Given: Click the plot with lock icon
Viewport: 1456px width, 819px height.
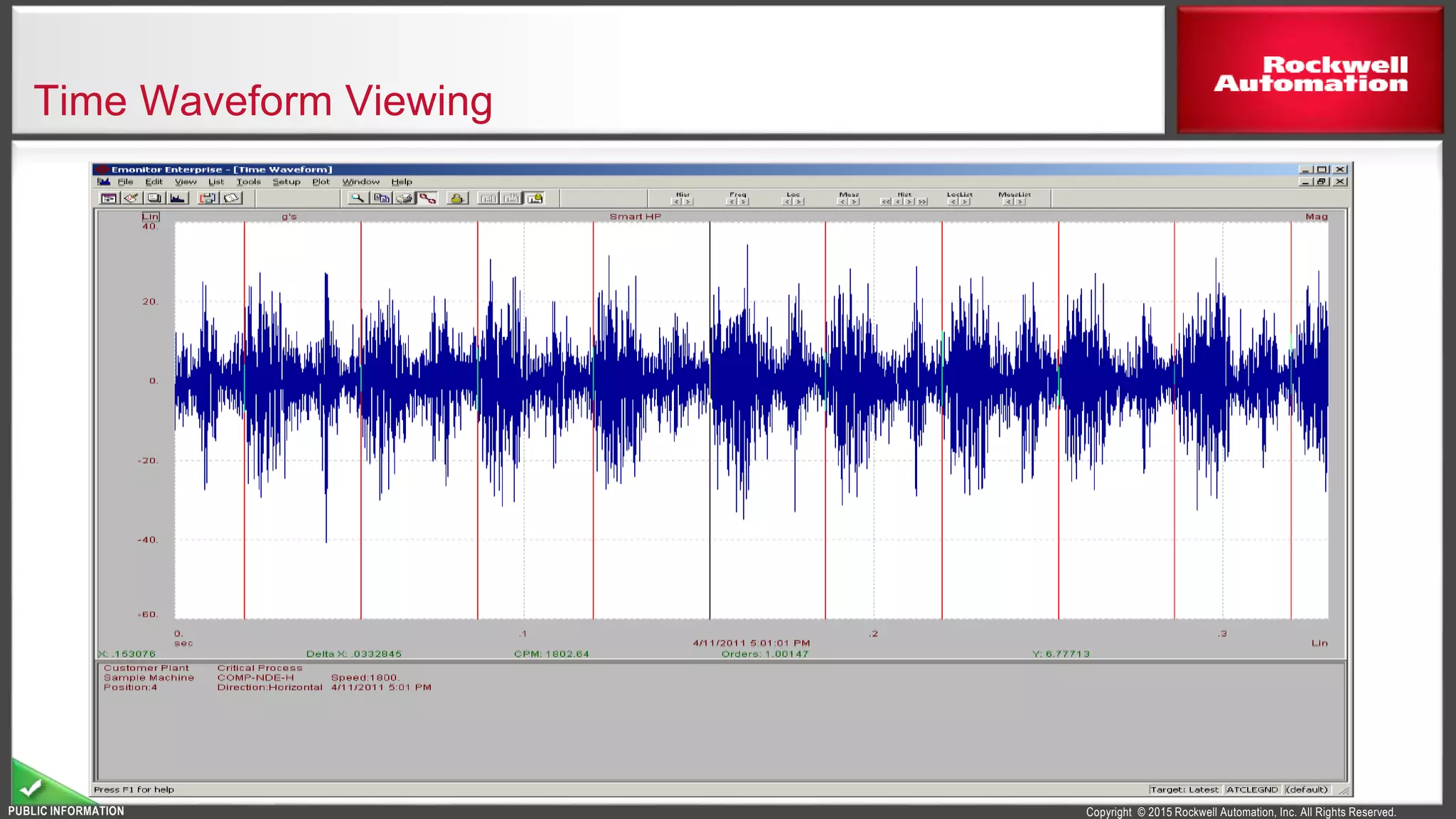Looking at the screenshot, I should (x=535, y=198).
